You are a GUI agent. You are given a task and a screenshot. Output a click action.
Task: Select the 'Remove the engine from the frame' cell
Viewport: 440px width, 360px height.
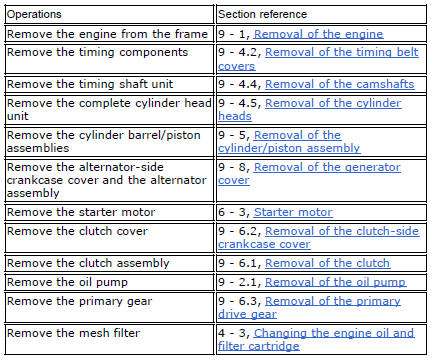pyautogui.click(x=109, y=34)
